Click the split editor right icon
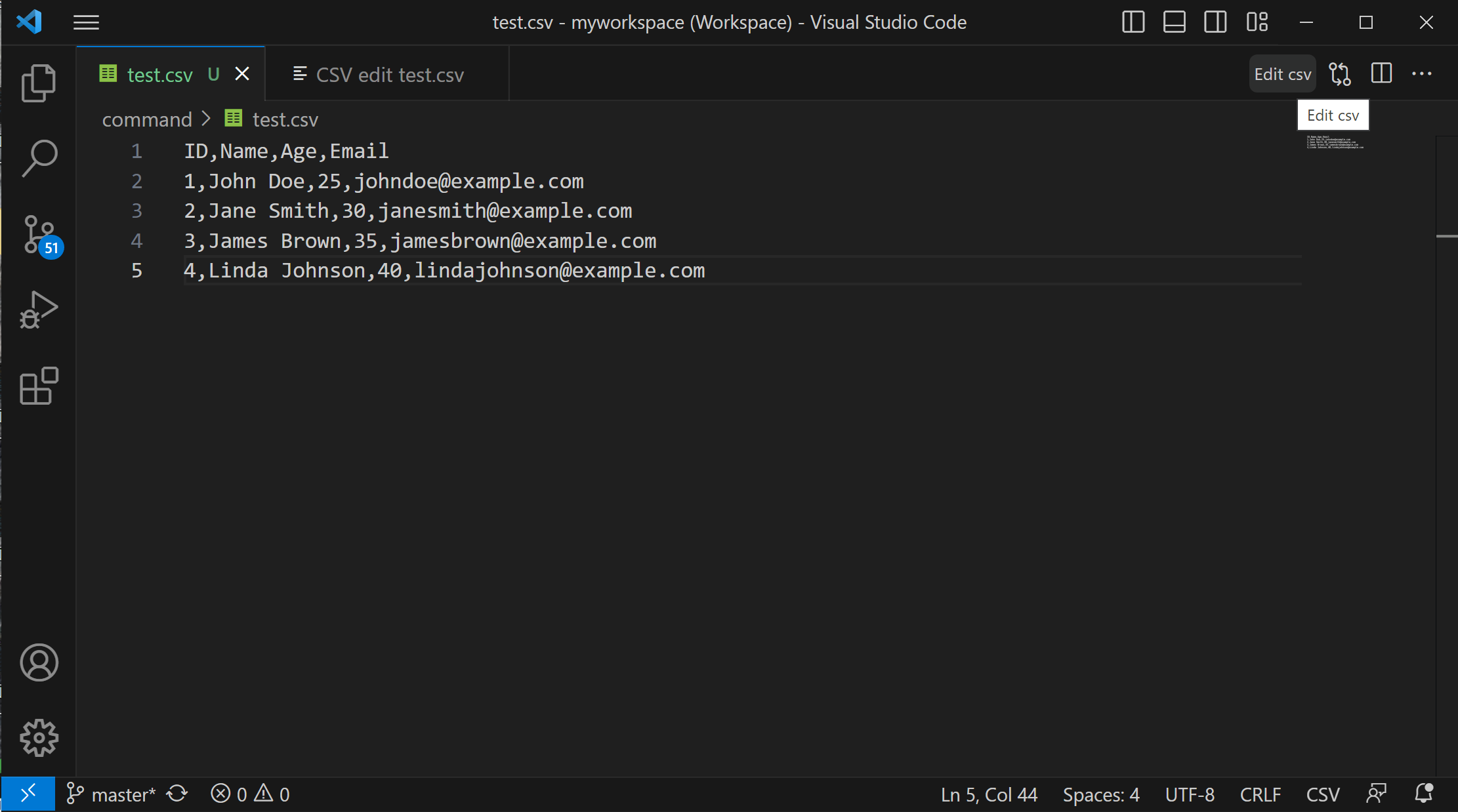The height and width of the screenshot is (812, 1458). tap(1381, 73)
